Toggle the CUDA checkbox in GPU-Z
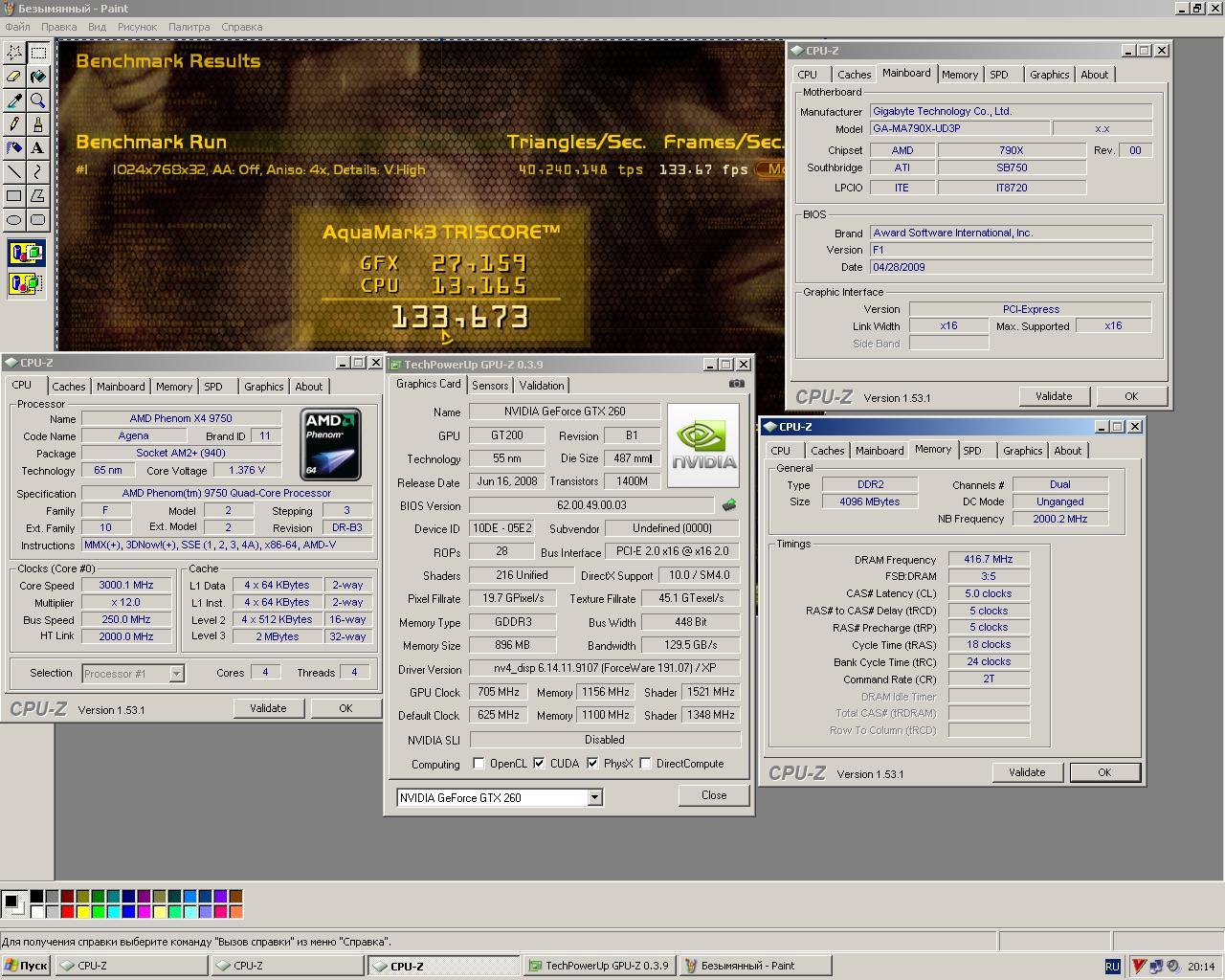The image size is (1225, 980). pyautogui.click(x=539, y=764)
